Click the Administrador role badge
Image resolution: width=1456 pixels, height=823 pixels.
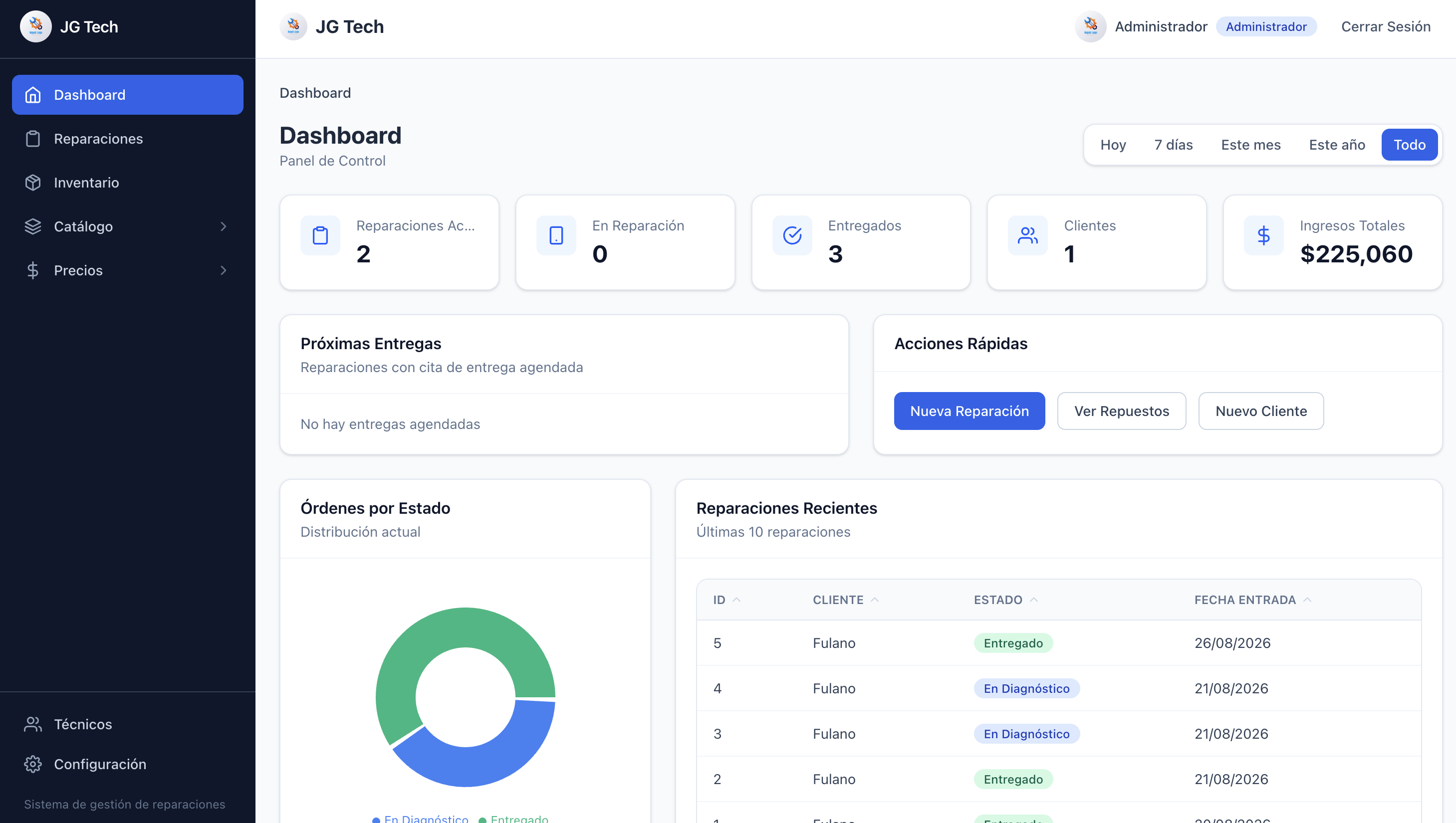1266,26
